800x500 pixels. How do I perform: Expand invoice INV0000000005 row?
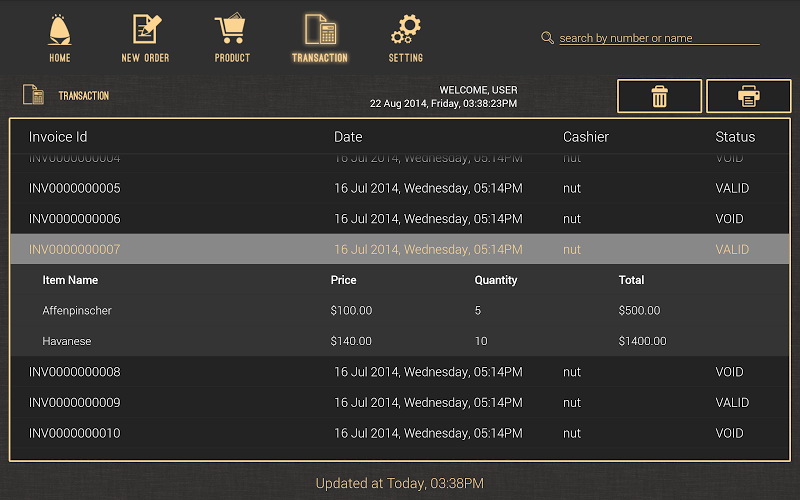point(399,188)
